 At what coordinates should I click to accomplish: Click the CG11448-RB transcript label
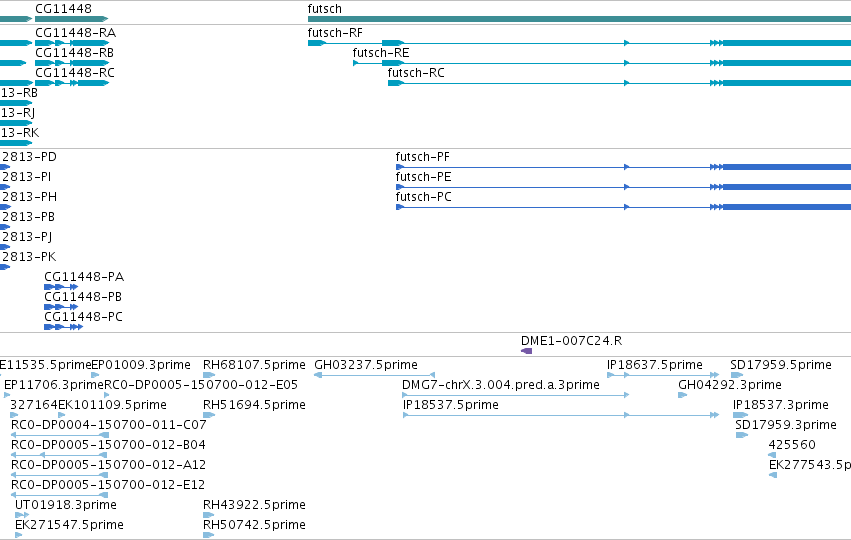pos(74,53)
